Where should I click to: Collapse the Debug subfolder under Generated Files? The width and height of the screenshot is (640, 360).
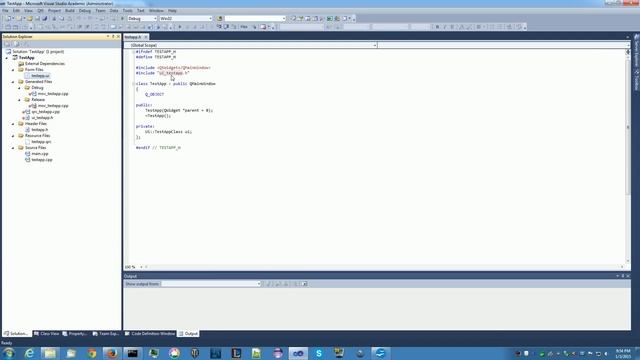19,88
